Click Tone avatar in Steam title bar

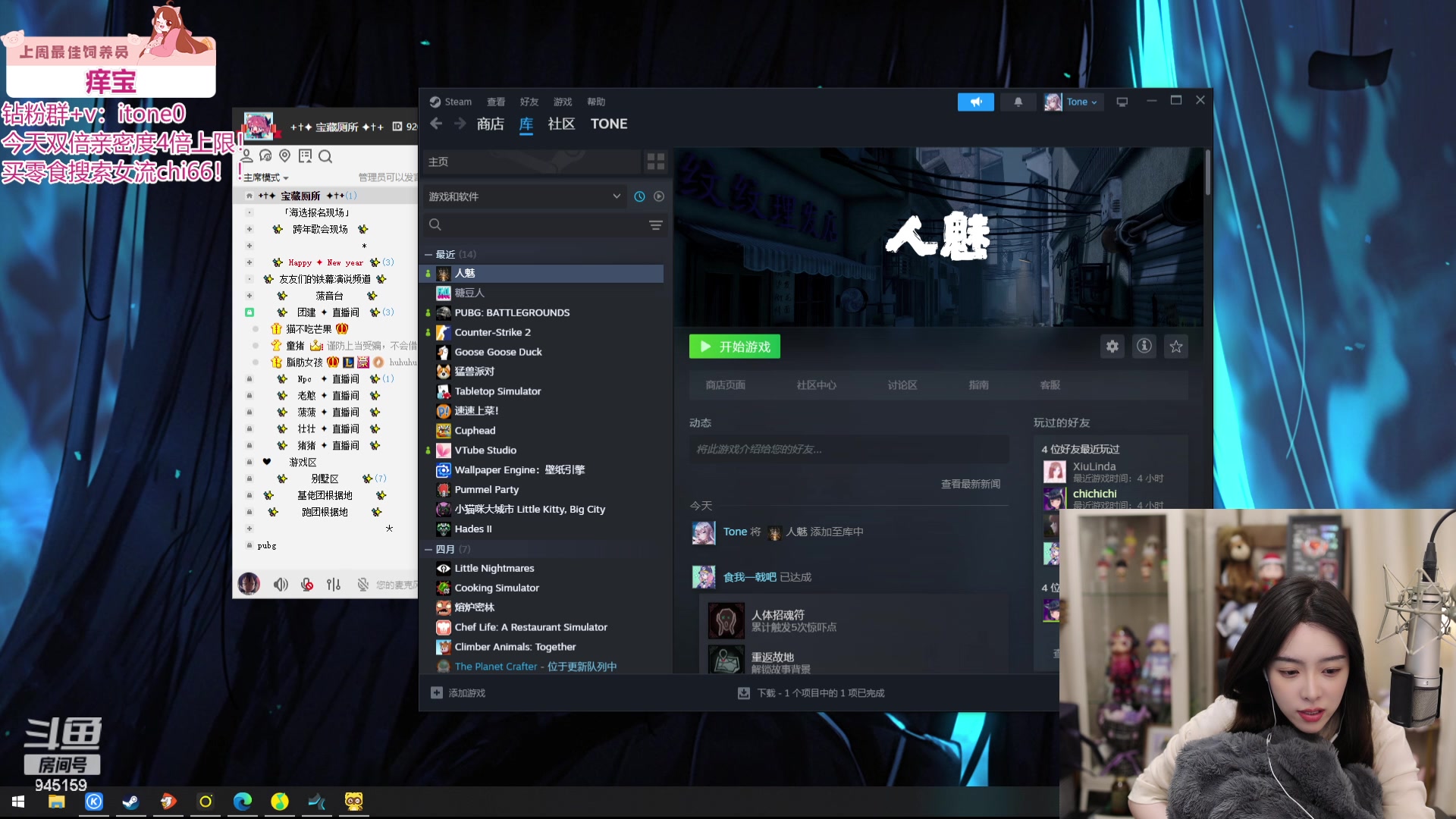point(1053,102)
